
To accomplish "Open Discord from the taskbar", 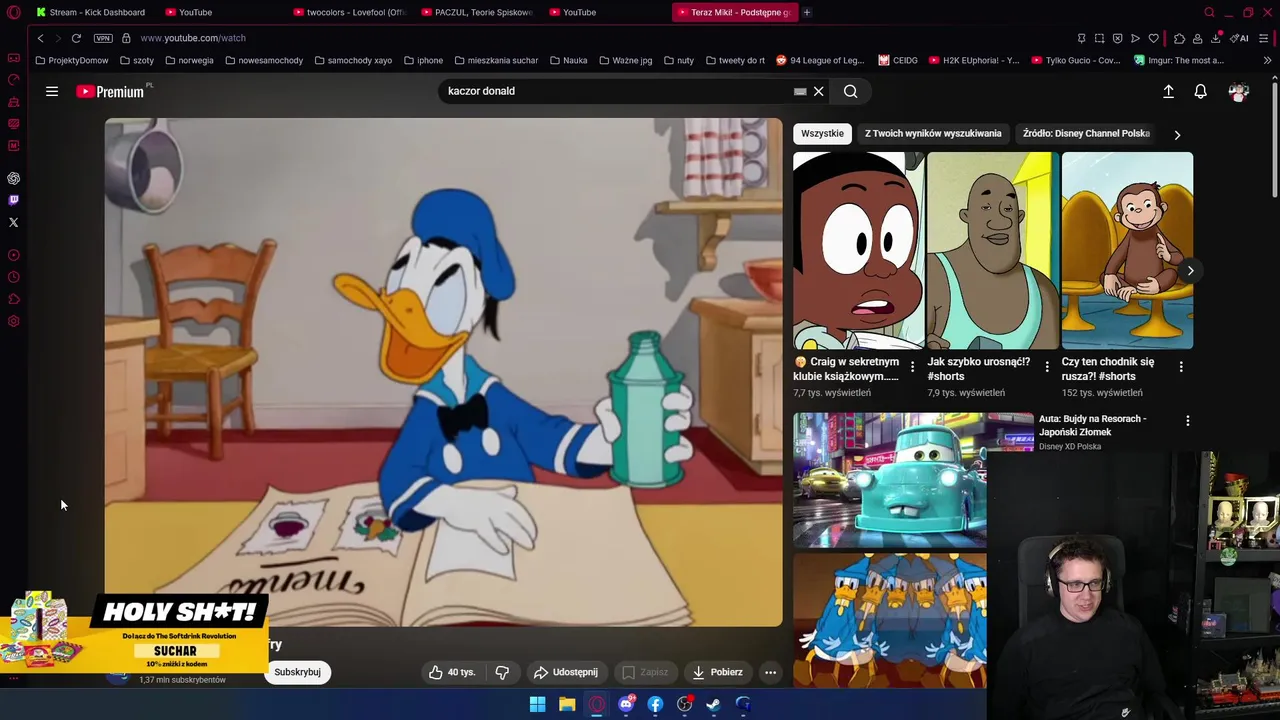I will 626,704.
